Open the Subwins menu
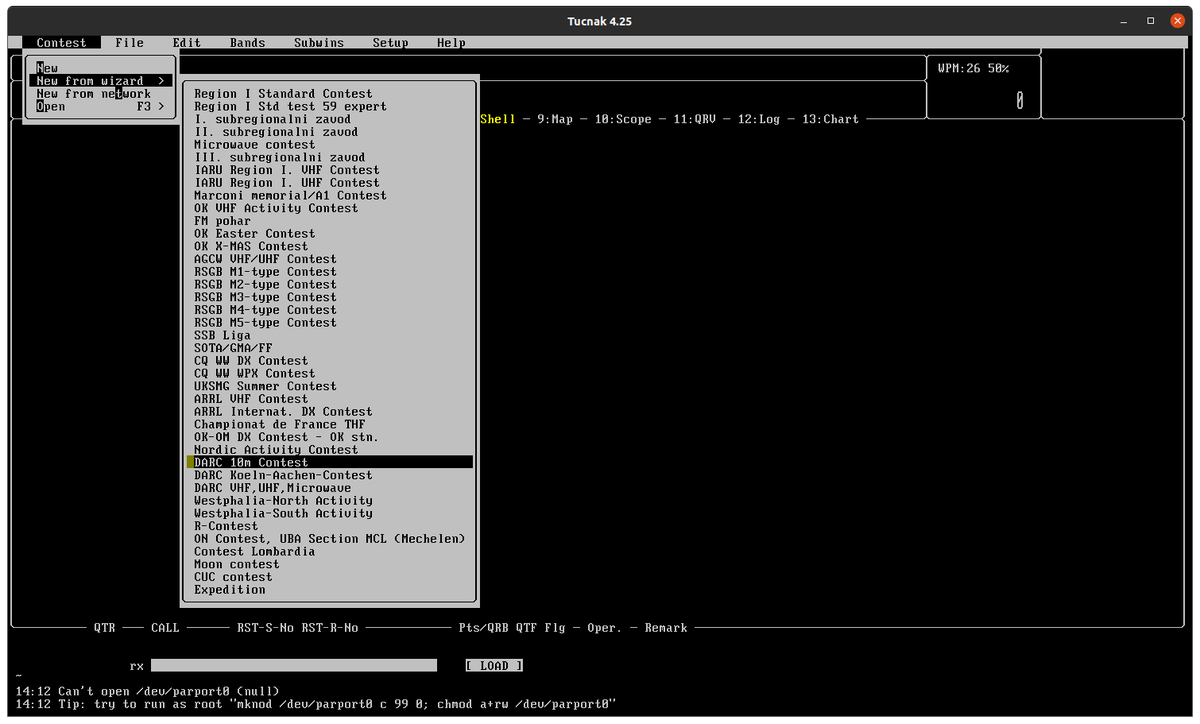The height and width of the screenshot is (724, 1200). point(319,43)
